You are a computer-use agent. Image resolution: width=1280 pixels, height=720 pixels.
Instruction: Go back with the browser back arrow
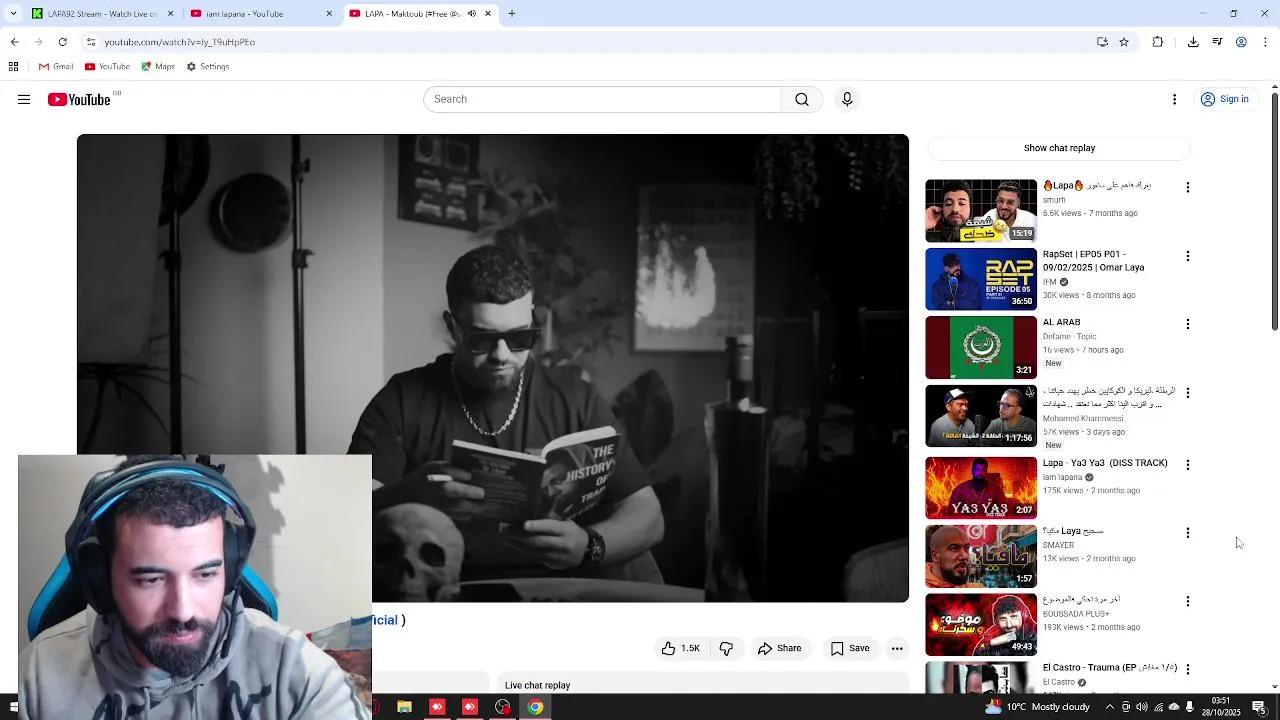[x=14, y=42]
